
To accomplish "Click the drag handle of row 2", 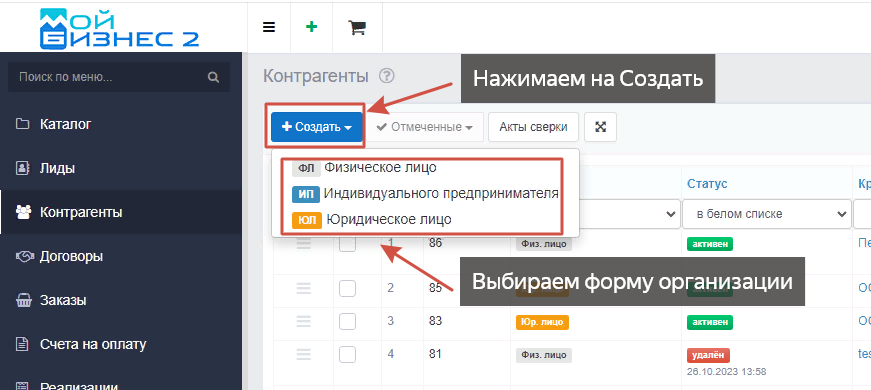I will pyautogui.click(x=303, y=288).
